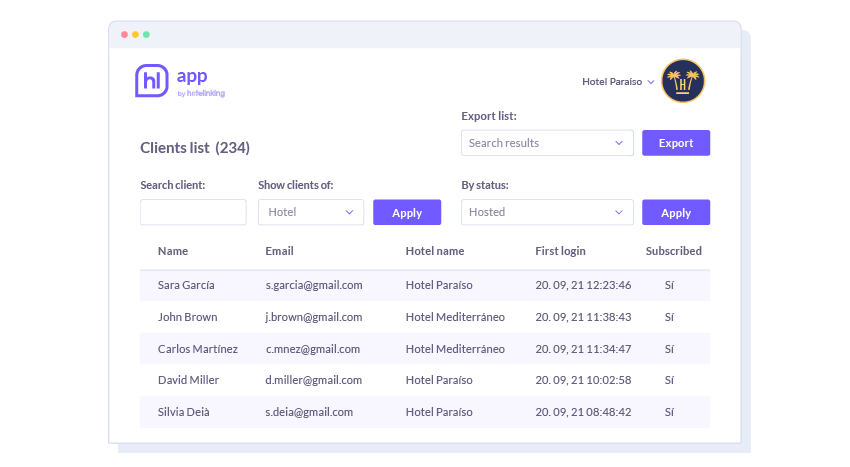The width and height of the screenshot is (850, 467).
Task: Click the yellow window minimize dot
Action: tap(136, 35)
